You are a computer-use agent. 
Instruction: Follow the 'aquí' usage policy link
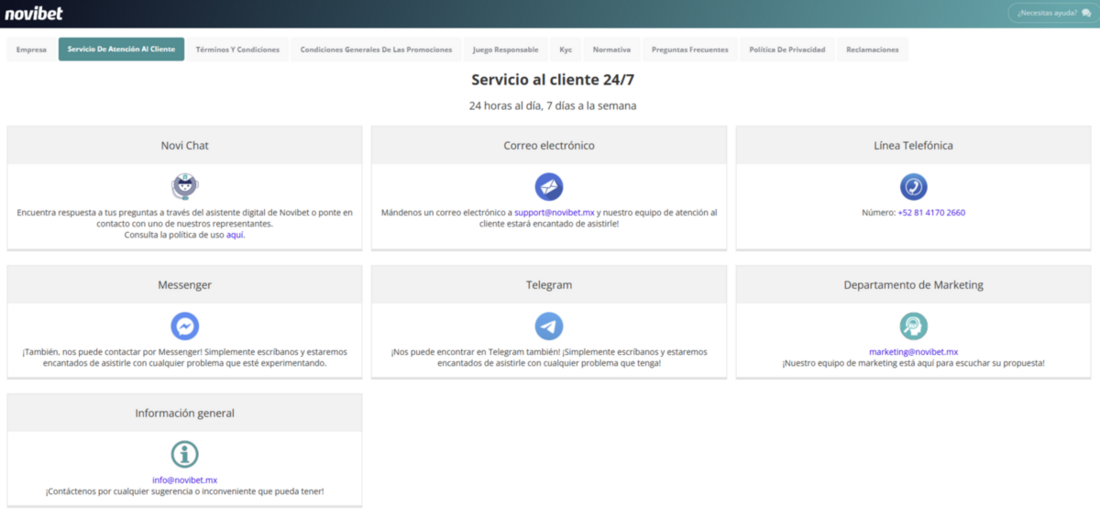(x=235, y=235)
